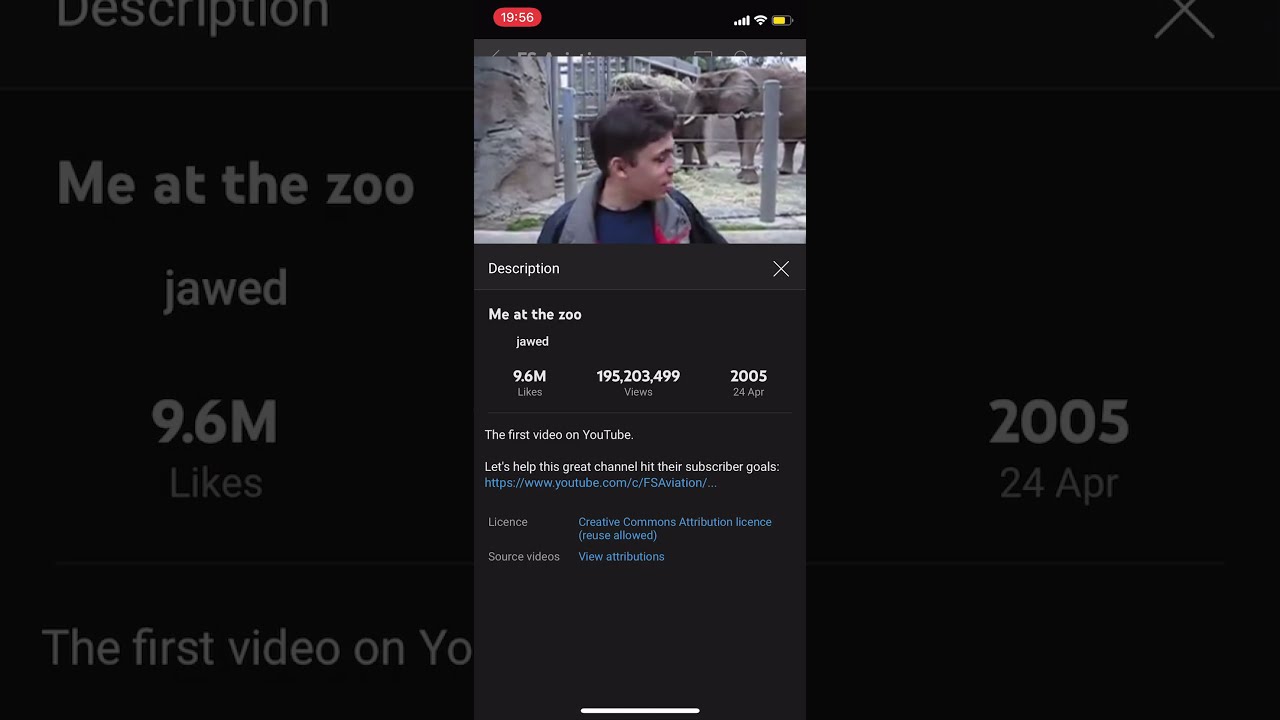Open the FSAviation YouTube channel link
Screen dimensions: 1280x720
[600, 483]
